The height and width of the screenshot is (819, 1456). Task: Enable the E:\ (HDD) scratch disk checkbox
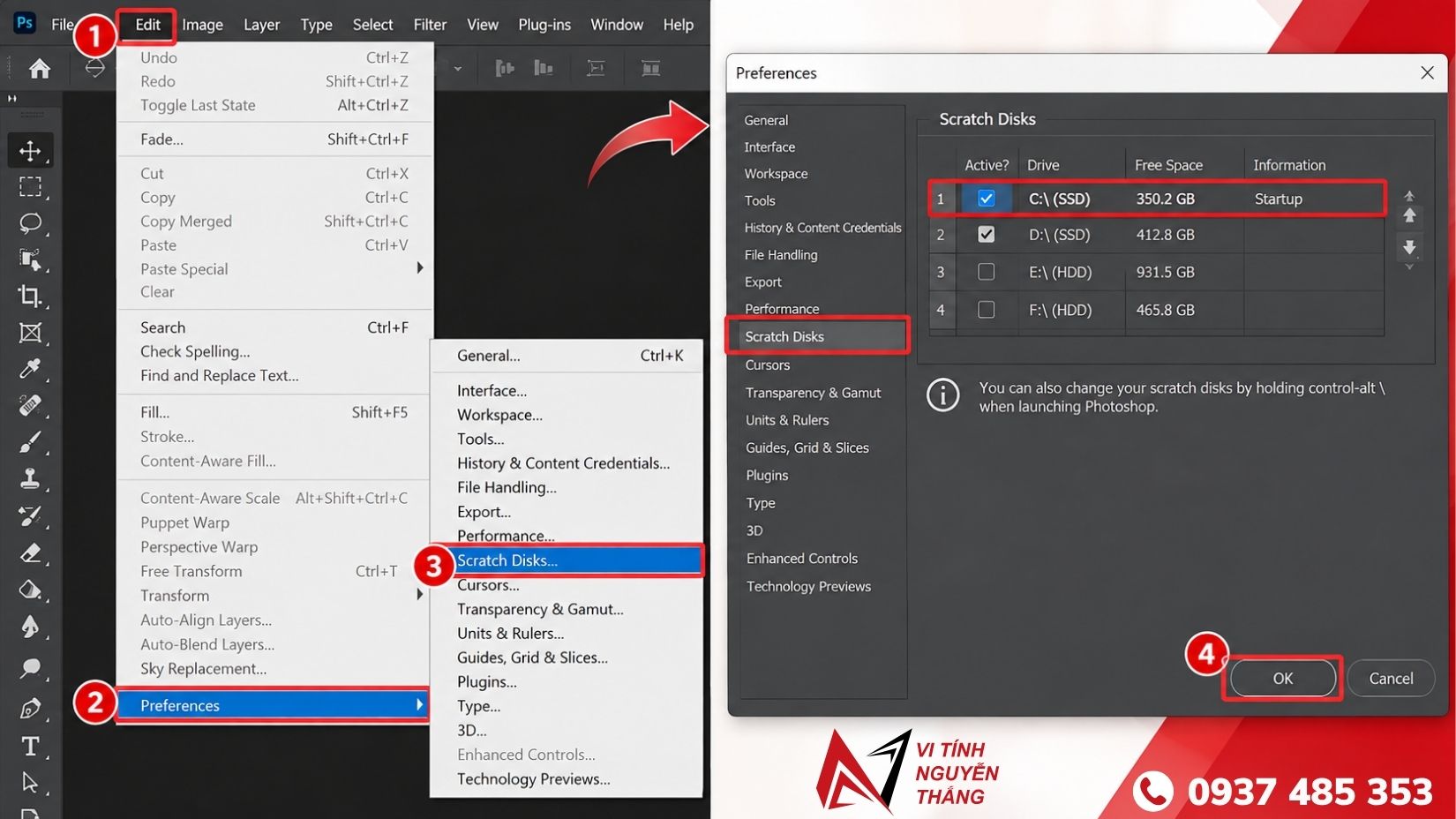[987, 272]
